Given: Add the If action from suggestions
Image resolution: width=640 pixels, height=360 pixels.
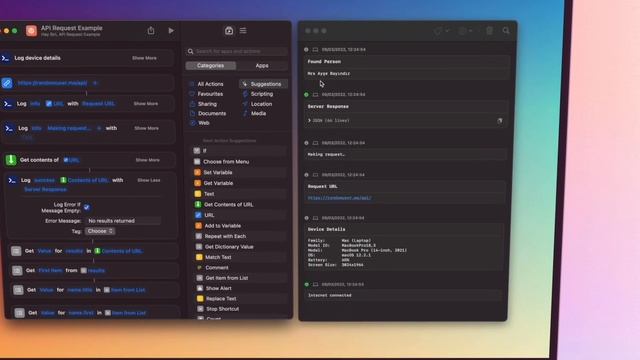Looking at the screenshot, I should pos(240,151).
